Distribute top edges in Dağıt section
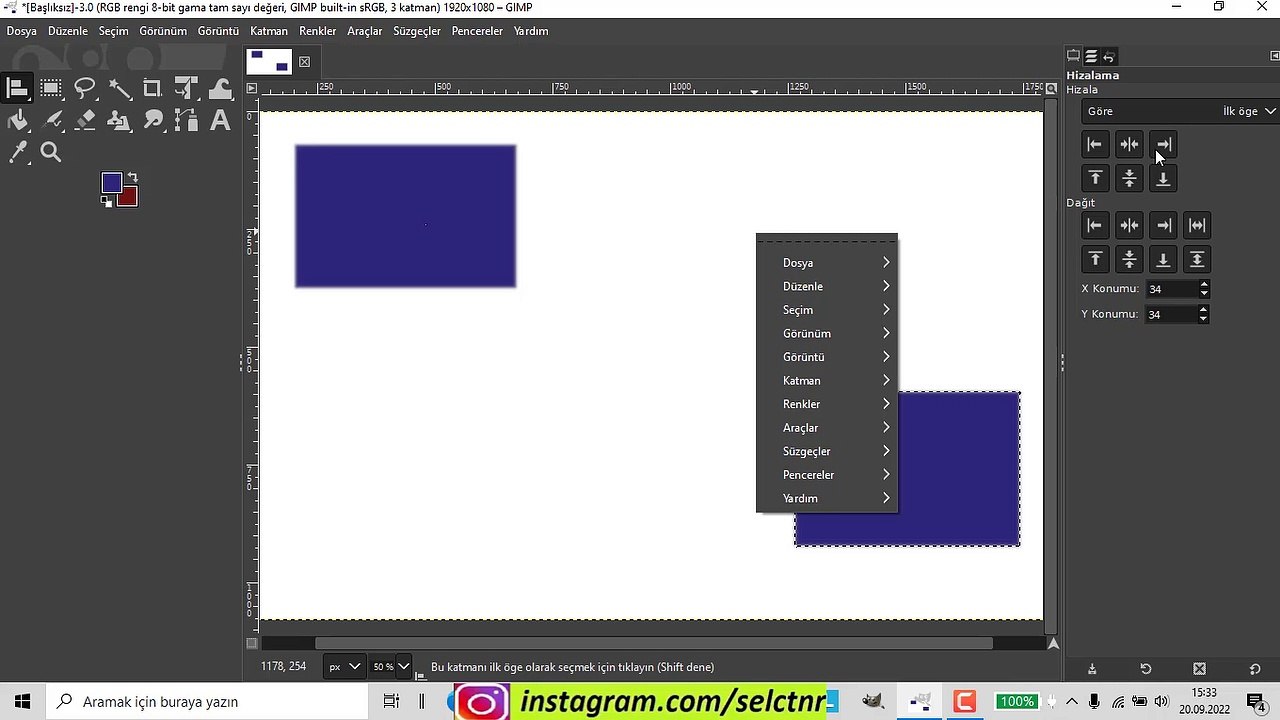The height and width of the screenshot is (720, 1280). tap(1095, 259)
